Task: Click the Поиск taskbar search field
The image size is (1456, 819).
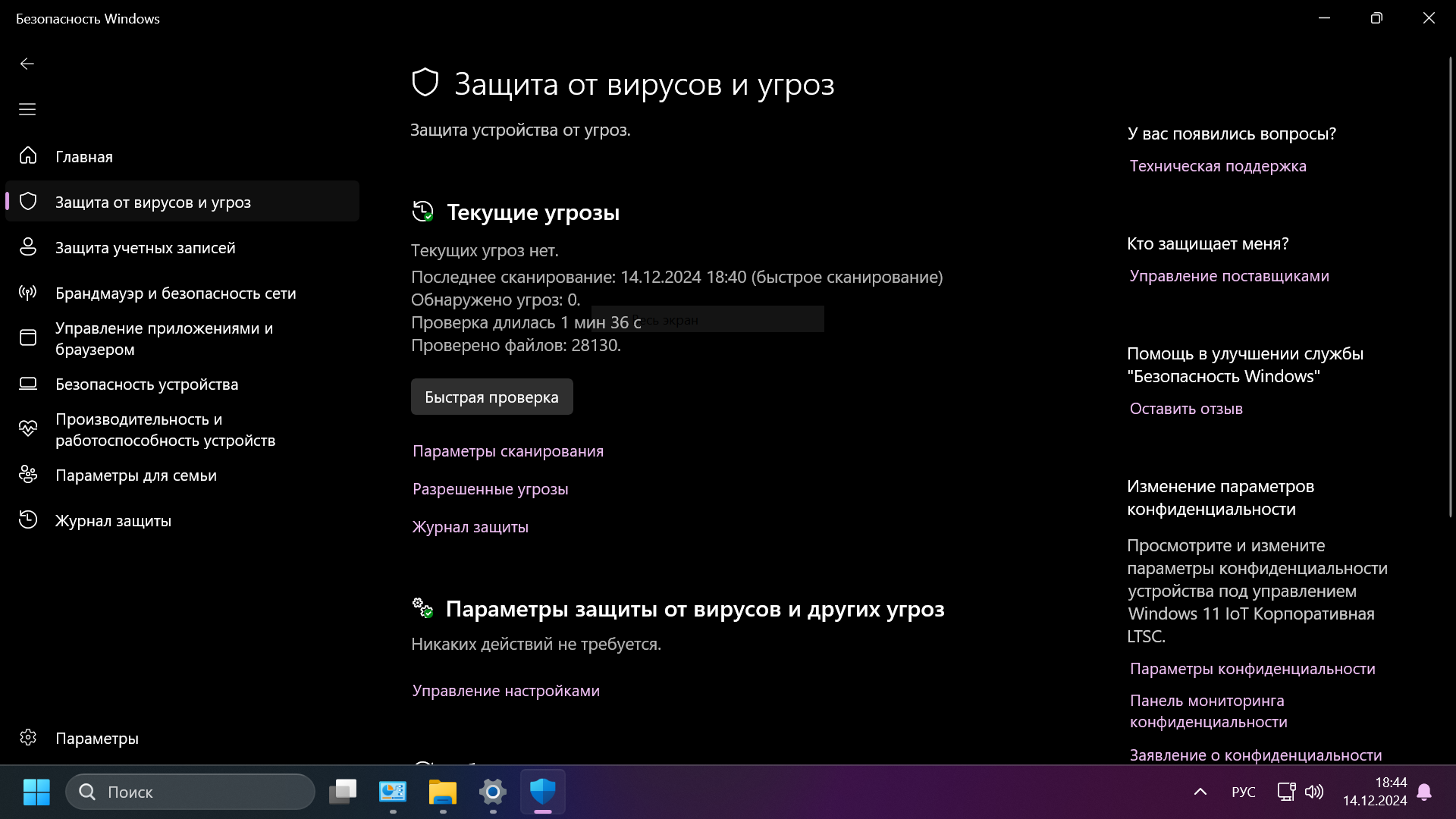Action: 190,792
